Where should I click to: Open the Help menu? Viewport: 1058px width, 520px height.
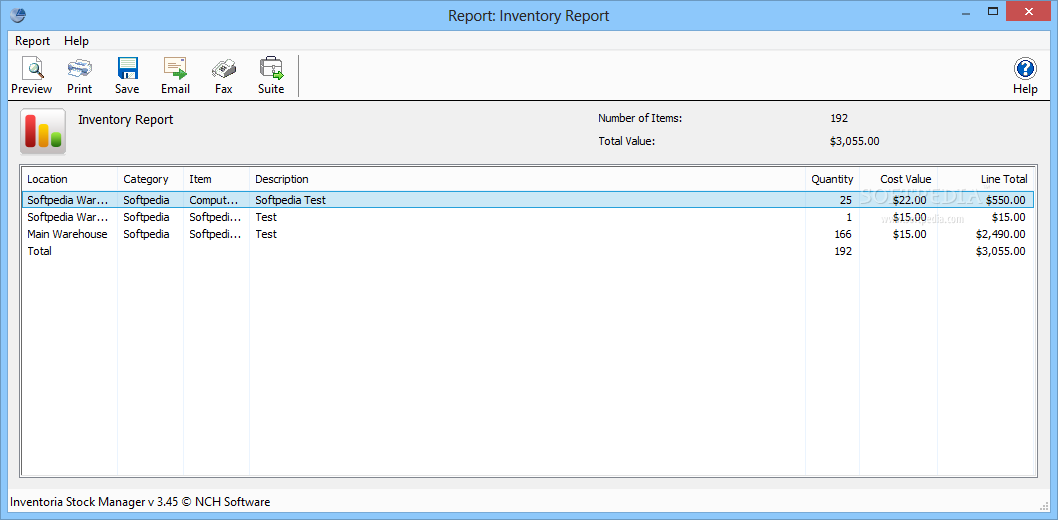pos(76,40)
